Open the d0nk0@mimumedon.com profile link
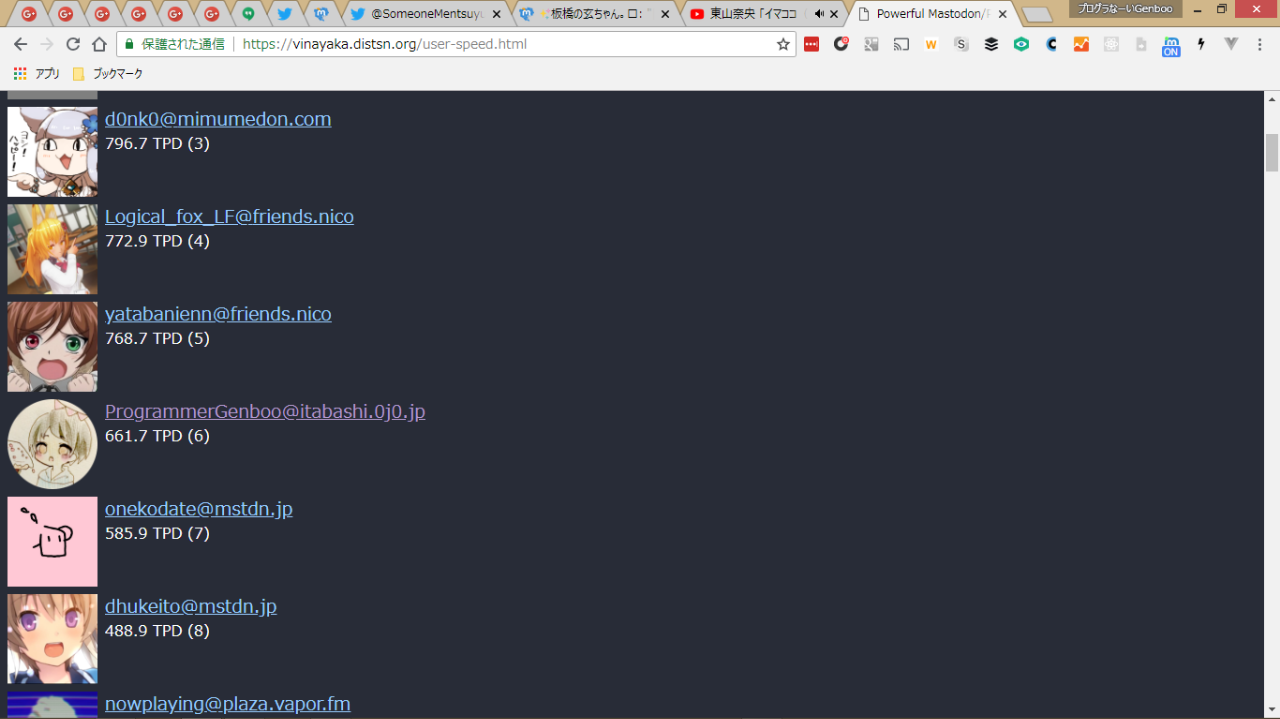The width and height of the screenshot is (1280, 719). pos(218,119)
